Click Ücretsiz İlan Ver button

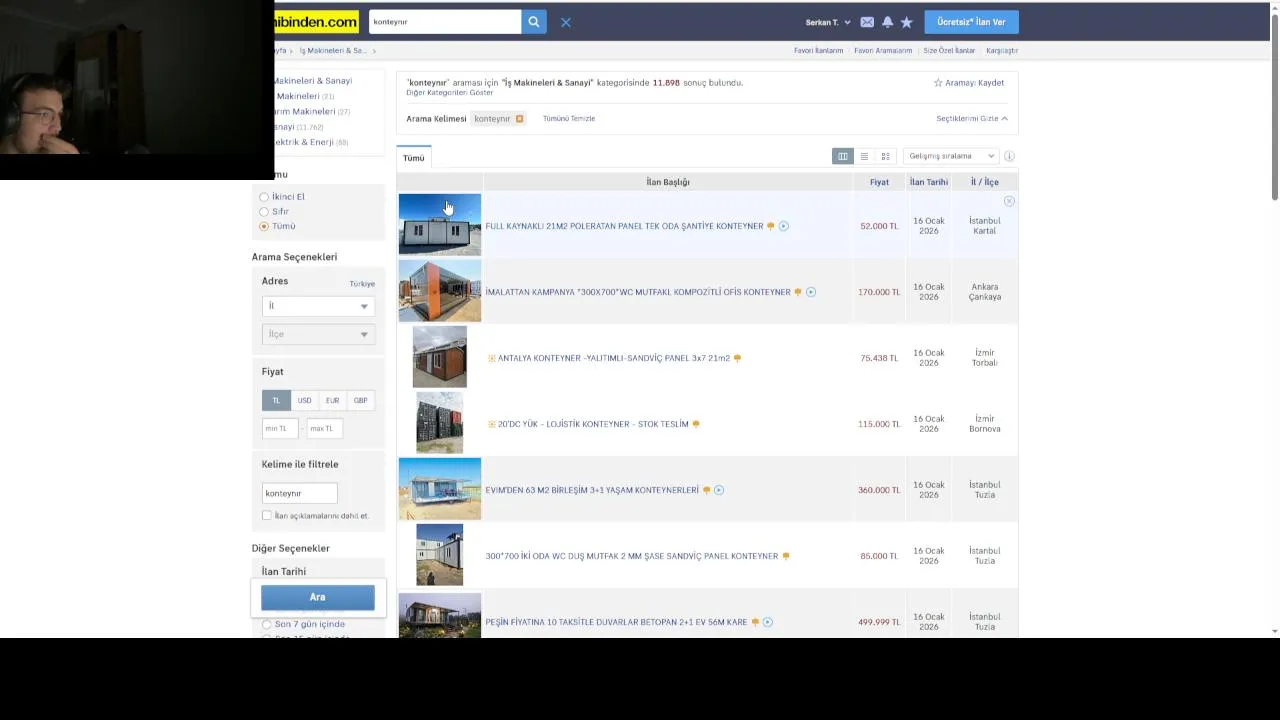(x=971, y=22)
